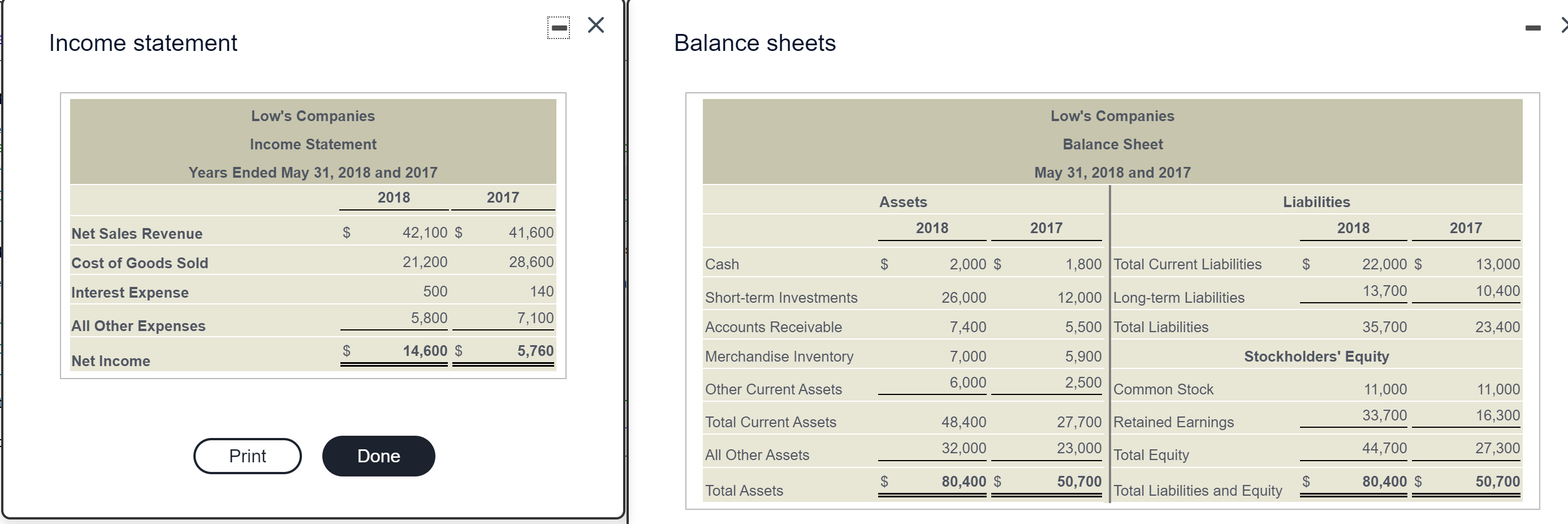Select 2018 short-term investments 26,000
Viewport: 1568px width, 524px height.
[x=964, y=297]
